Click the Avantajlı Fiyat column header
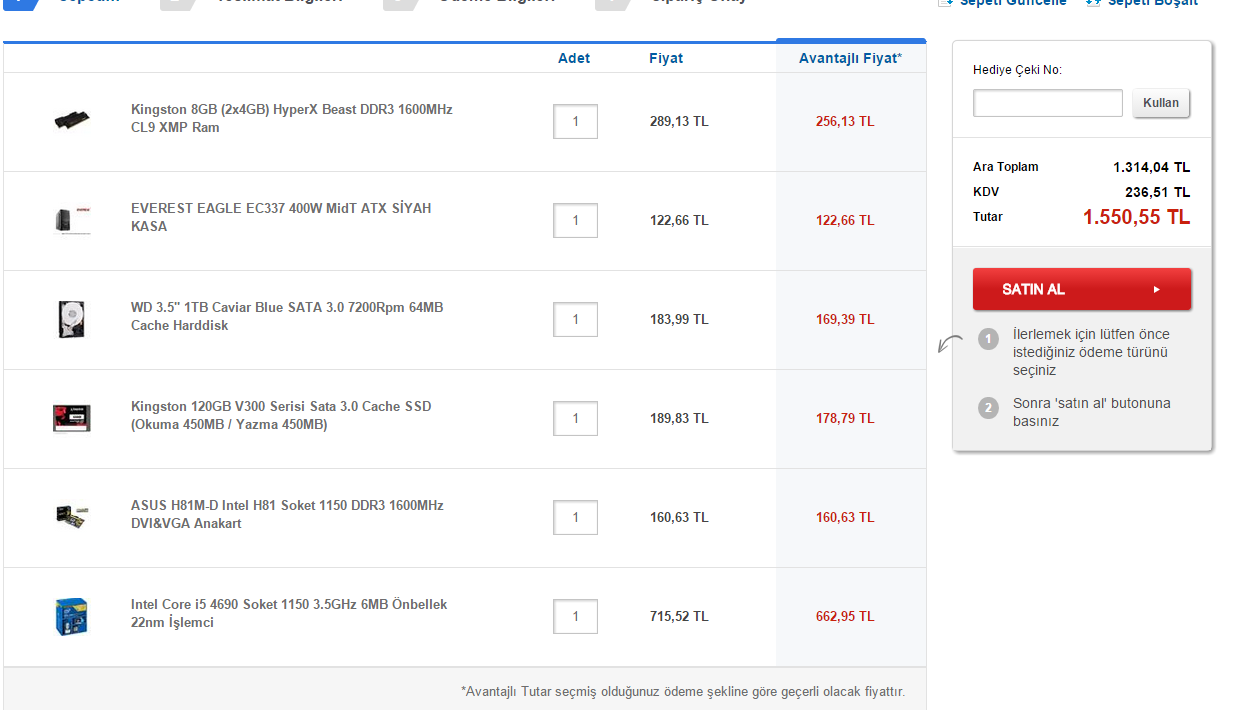The height and width of the screenshot is (710, 1254). click(x=850, y=58)
